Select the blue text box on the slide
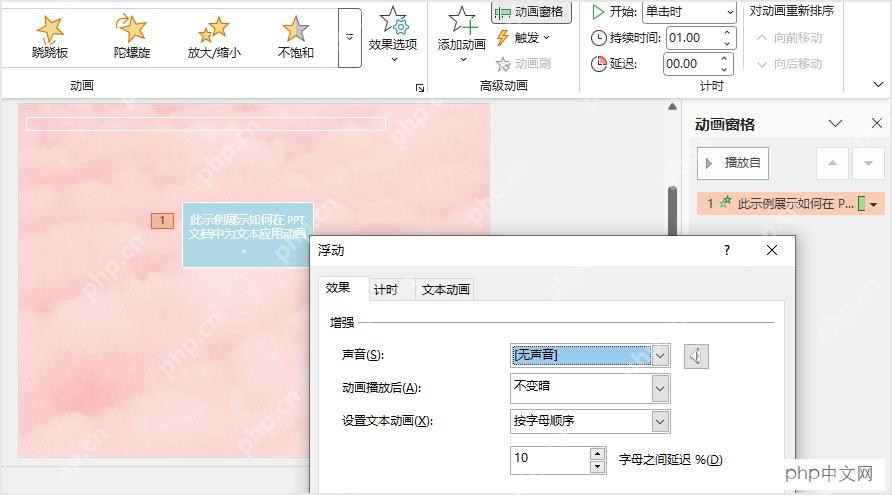892x495 pixels. click(247, 234)
